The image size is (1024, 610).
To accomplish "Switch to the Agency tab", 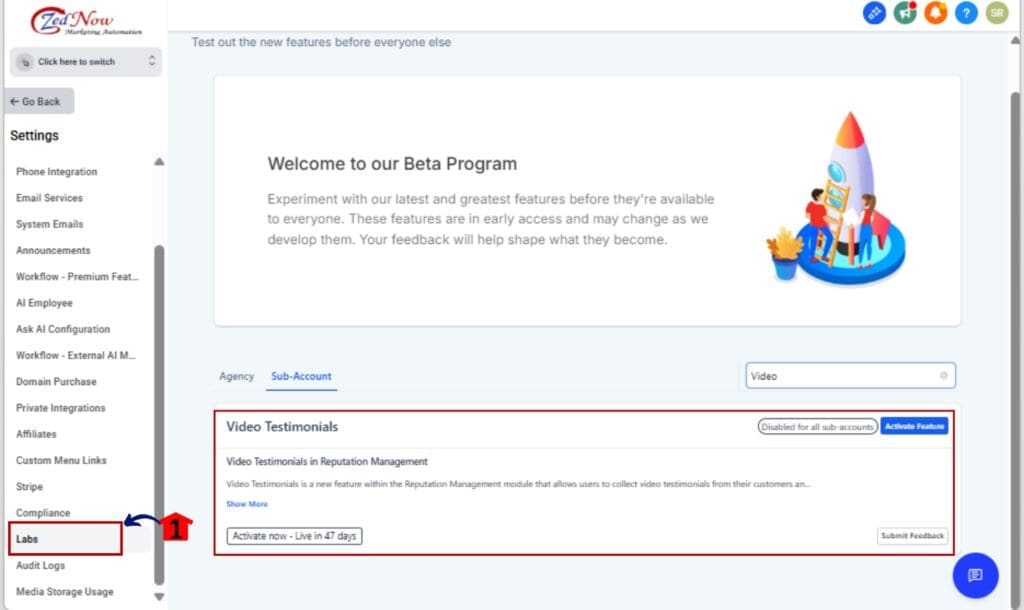I will point(236,376).
